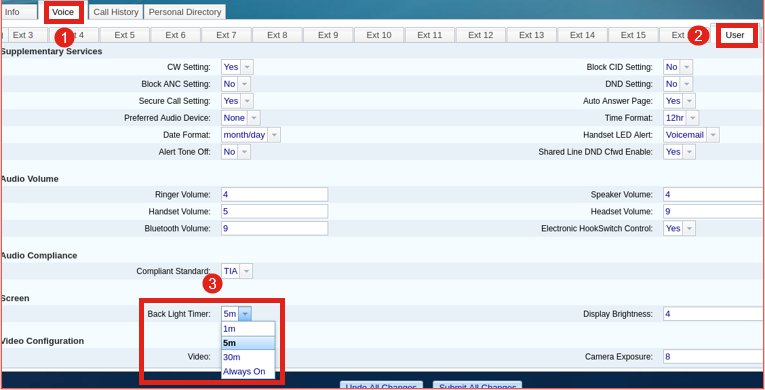Choose 30m in Back Light Timer list

pyautogui.click(x=248, y=357)
